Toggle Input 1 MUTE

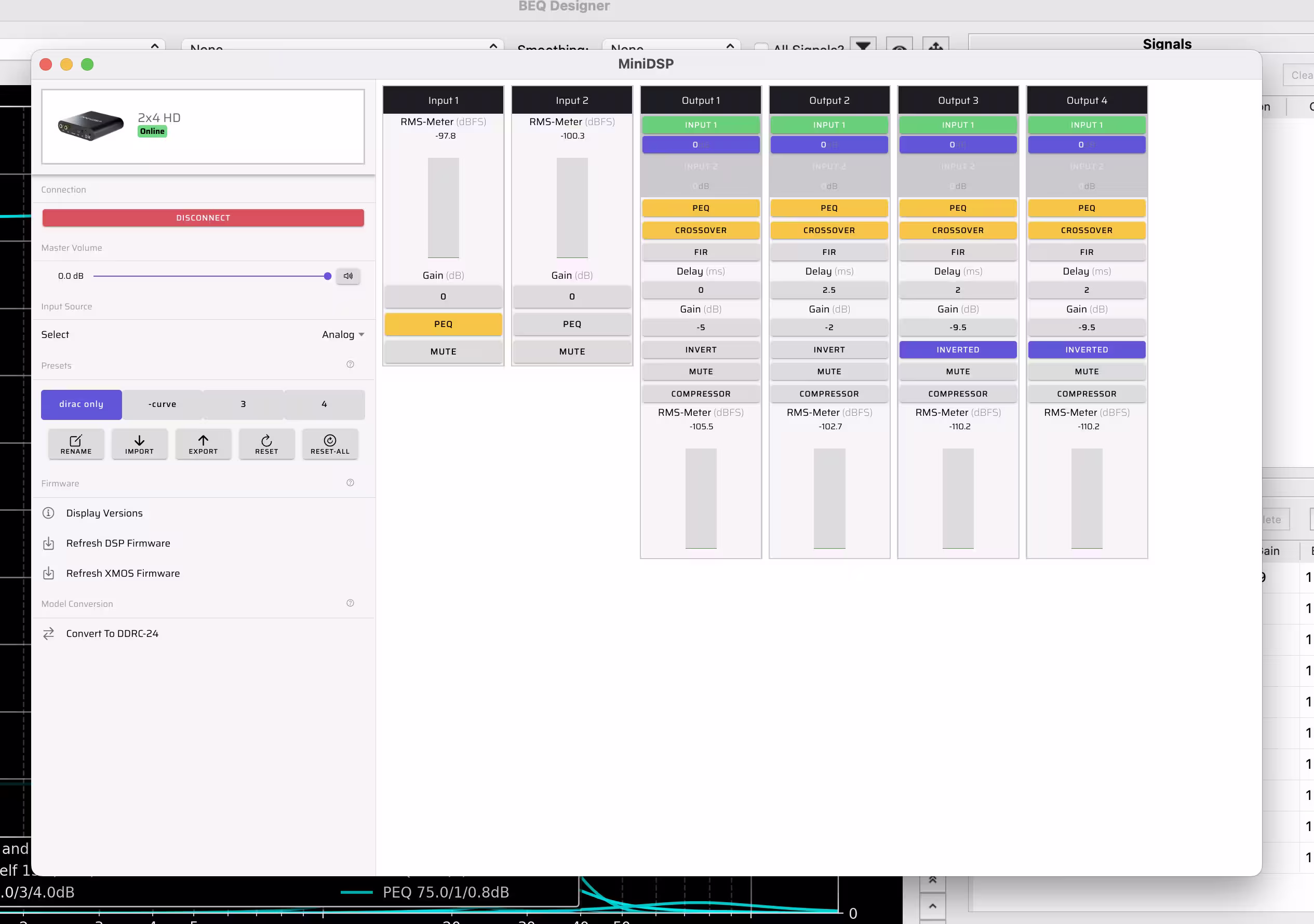pos(444,352)
